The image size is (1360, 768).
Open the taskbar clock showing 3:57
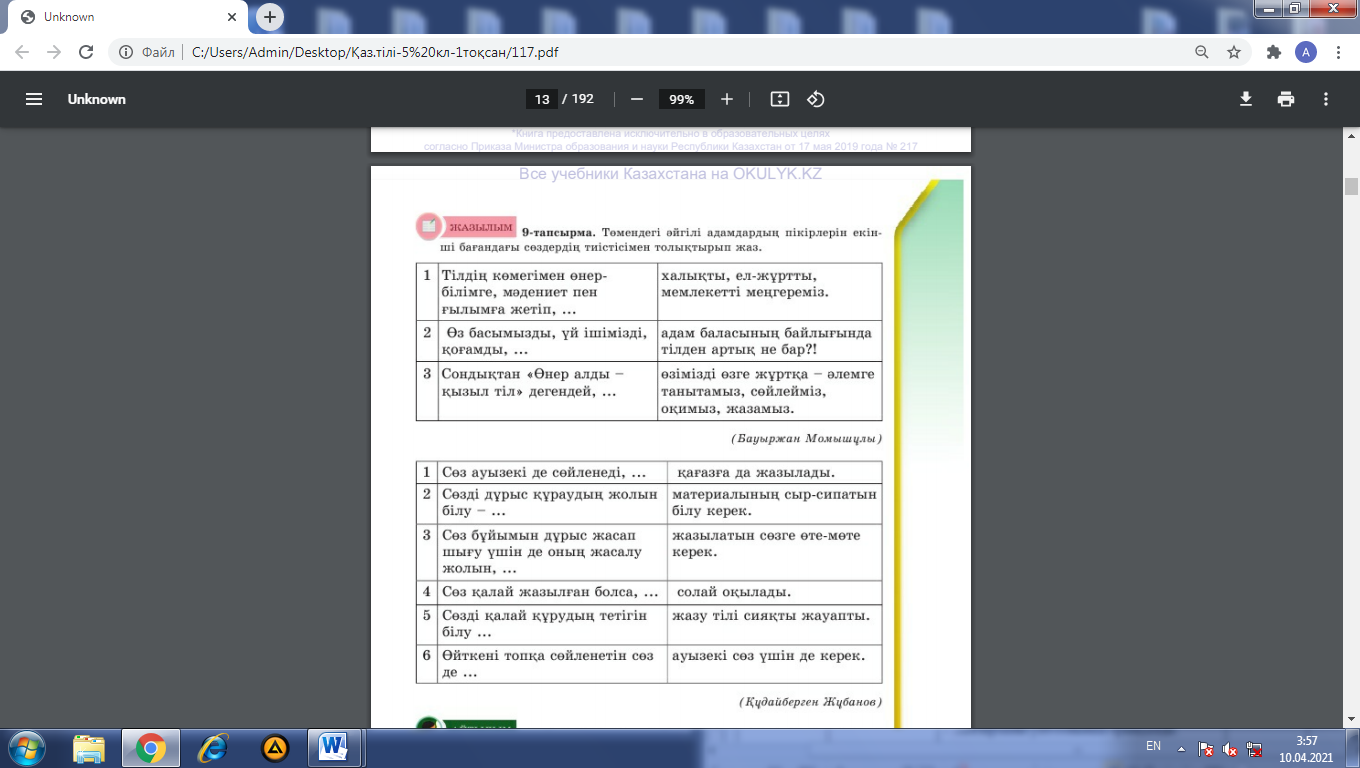(x=1306, y=748)
